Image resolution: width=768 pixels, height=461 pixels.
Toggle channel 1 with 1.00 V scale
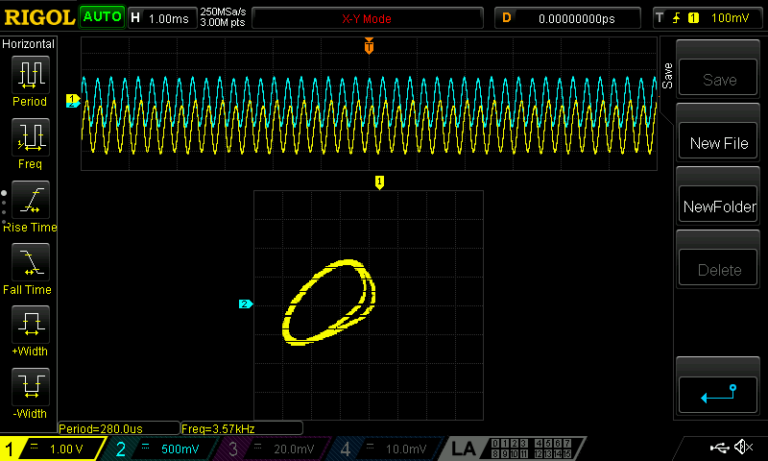51,449
